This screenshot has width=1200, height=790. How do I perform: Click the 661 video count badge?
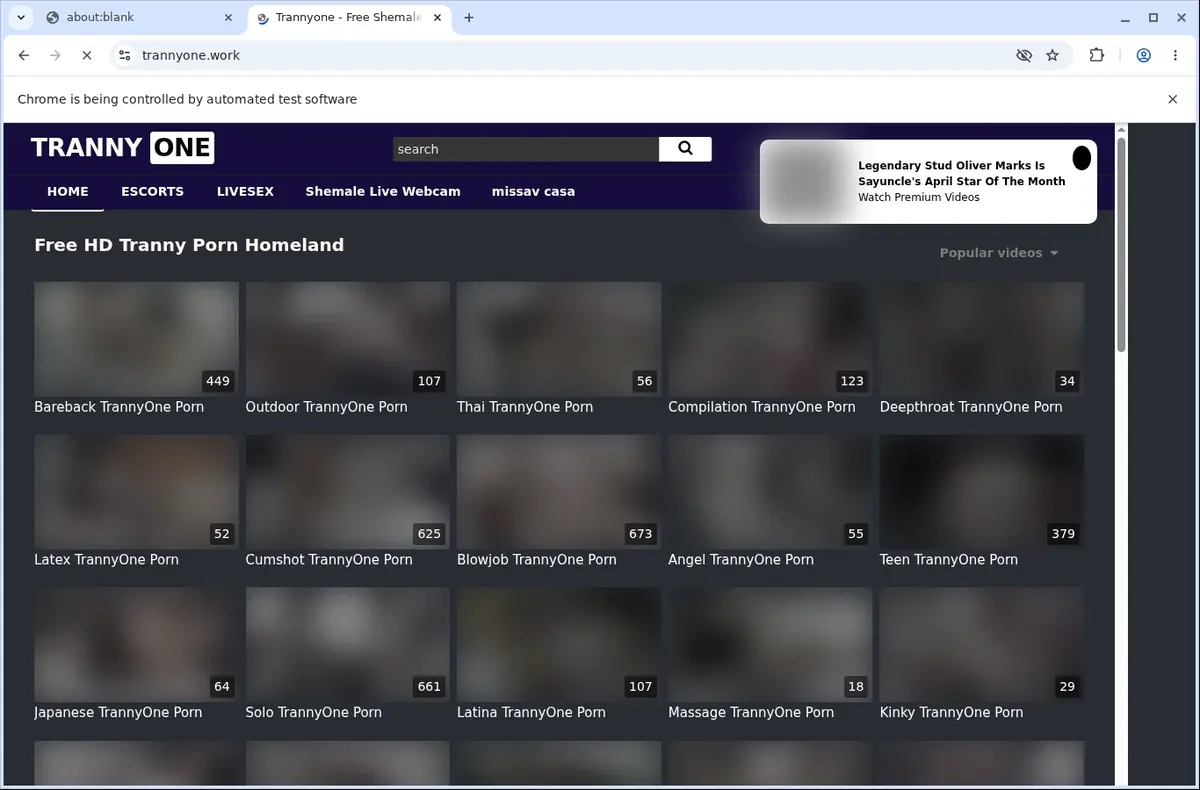click(429, 687)
